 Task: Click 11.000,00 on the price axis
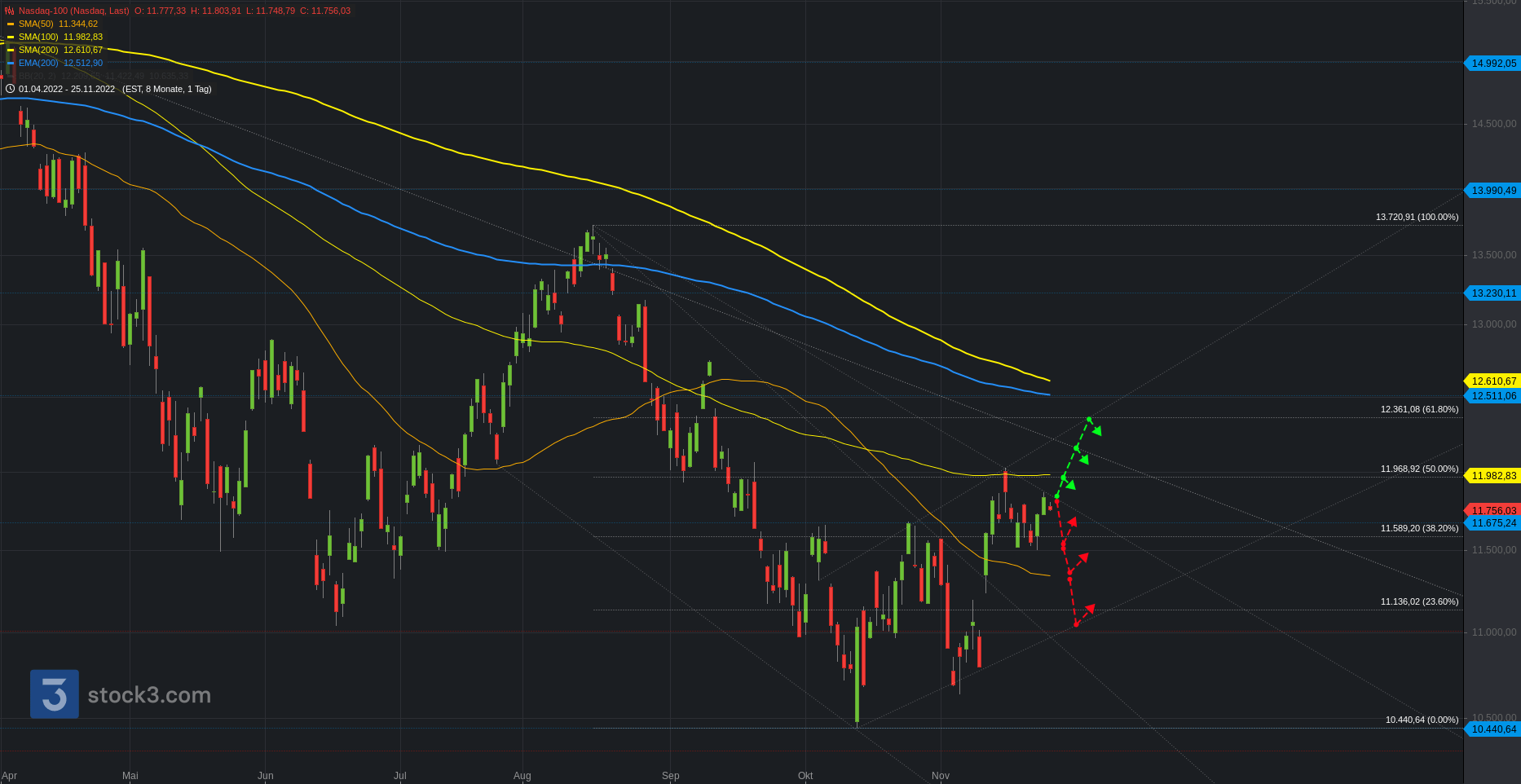tap(1493, 632)
